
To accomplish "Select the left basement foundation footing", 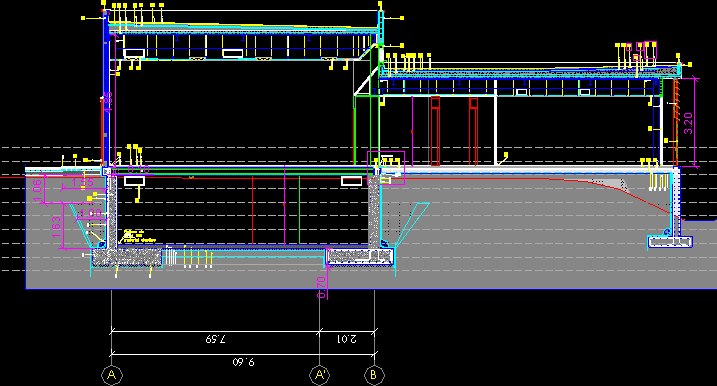I will coord(127,257).
